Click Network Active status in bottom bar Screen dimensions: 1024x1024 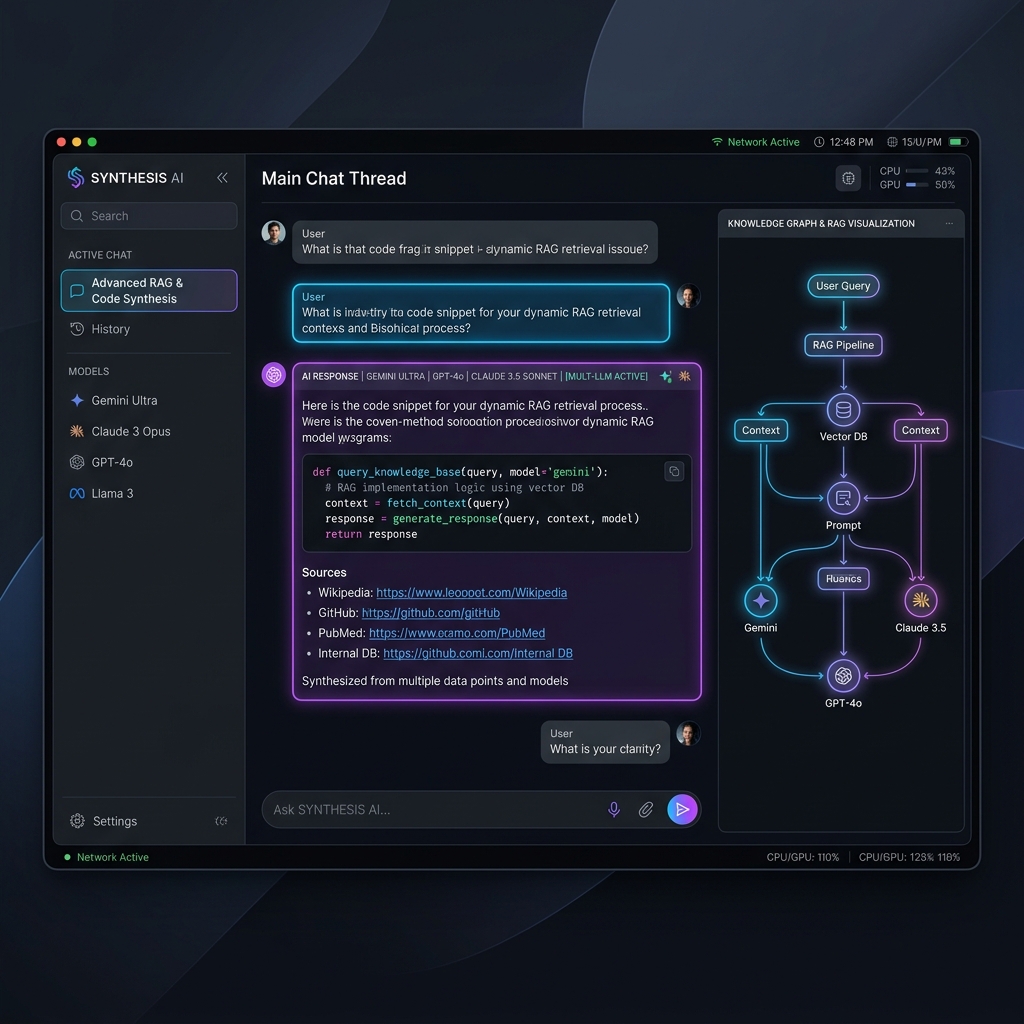click(x=106, y=857)
